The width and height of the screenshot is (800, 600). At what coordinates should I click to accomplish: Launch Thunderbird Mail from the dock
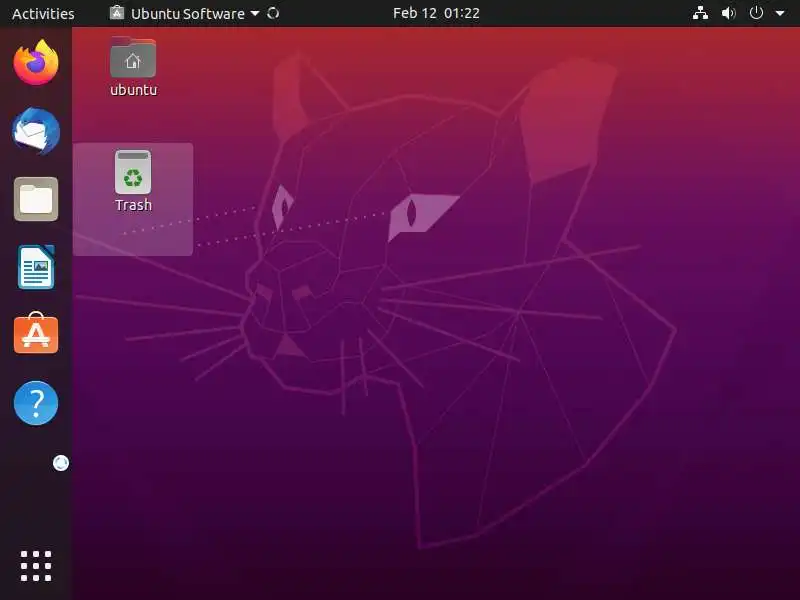(x=36, y=131)
